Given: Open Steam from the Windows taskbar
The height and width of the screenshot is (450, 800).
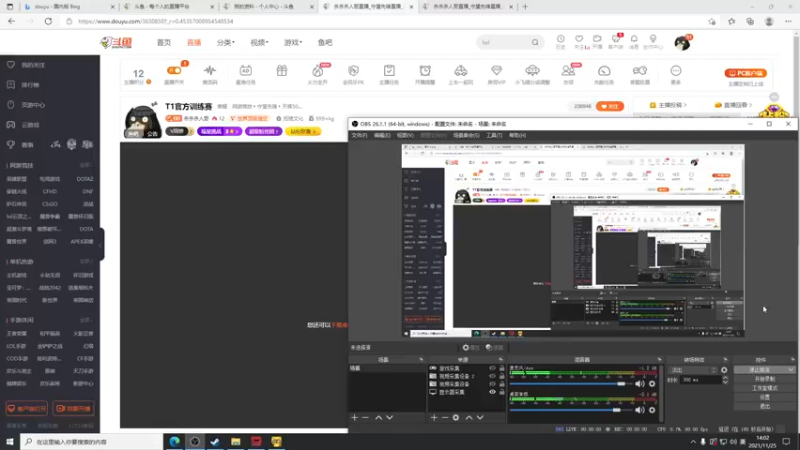Looking at the screenshot, I should [x=215, y=441].
